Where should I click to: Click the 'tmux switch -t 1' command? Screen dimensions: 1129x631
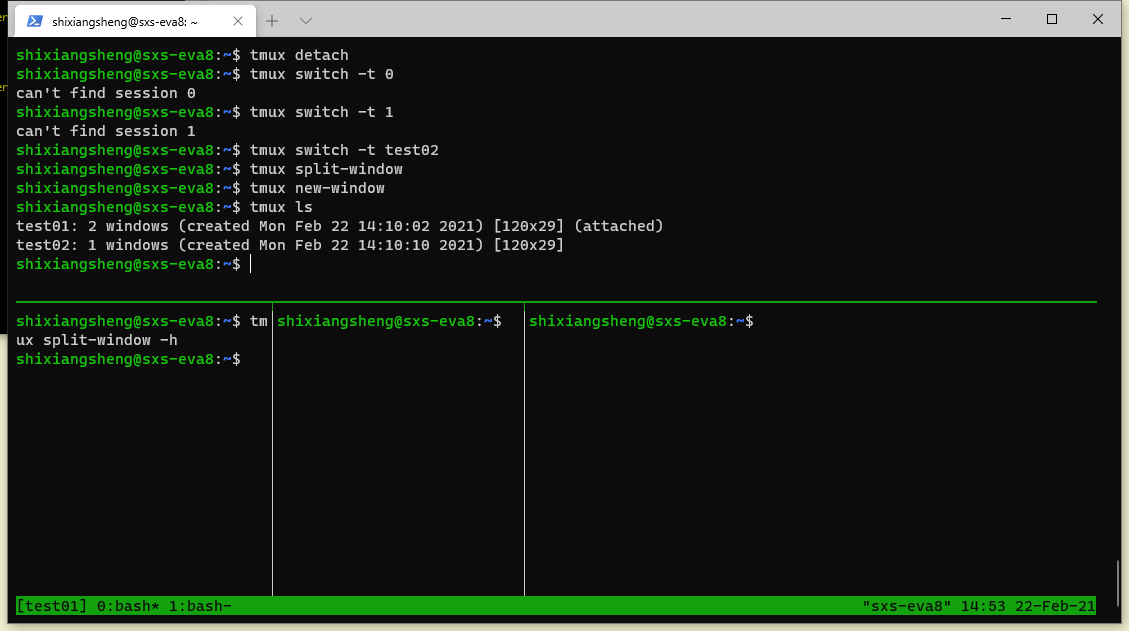click(x=322, y=112)
